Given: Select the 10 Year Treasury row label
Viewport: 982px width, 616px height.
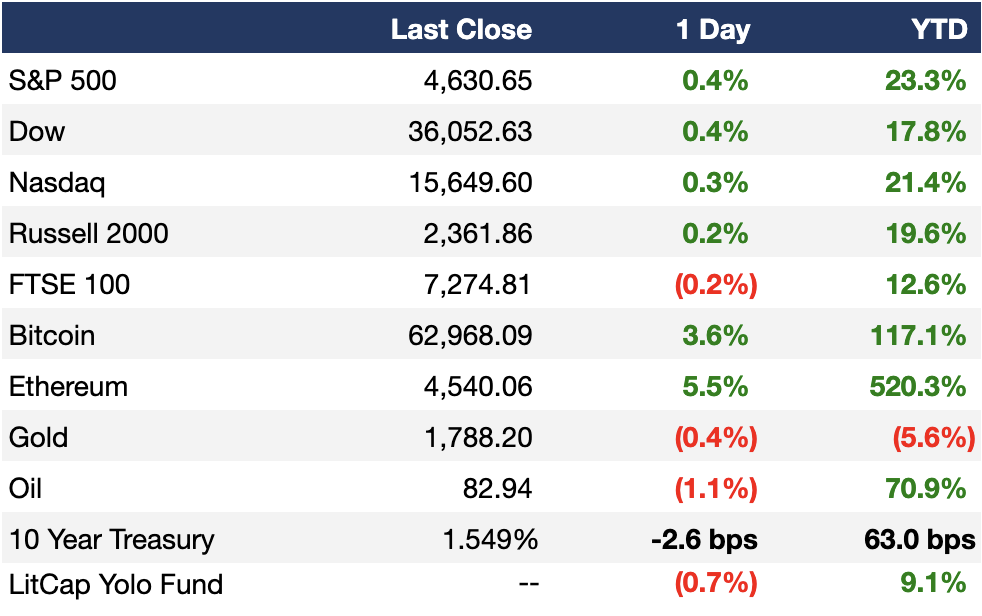Looking at the screenshot, I should click(x=111, y=540).
